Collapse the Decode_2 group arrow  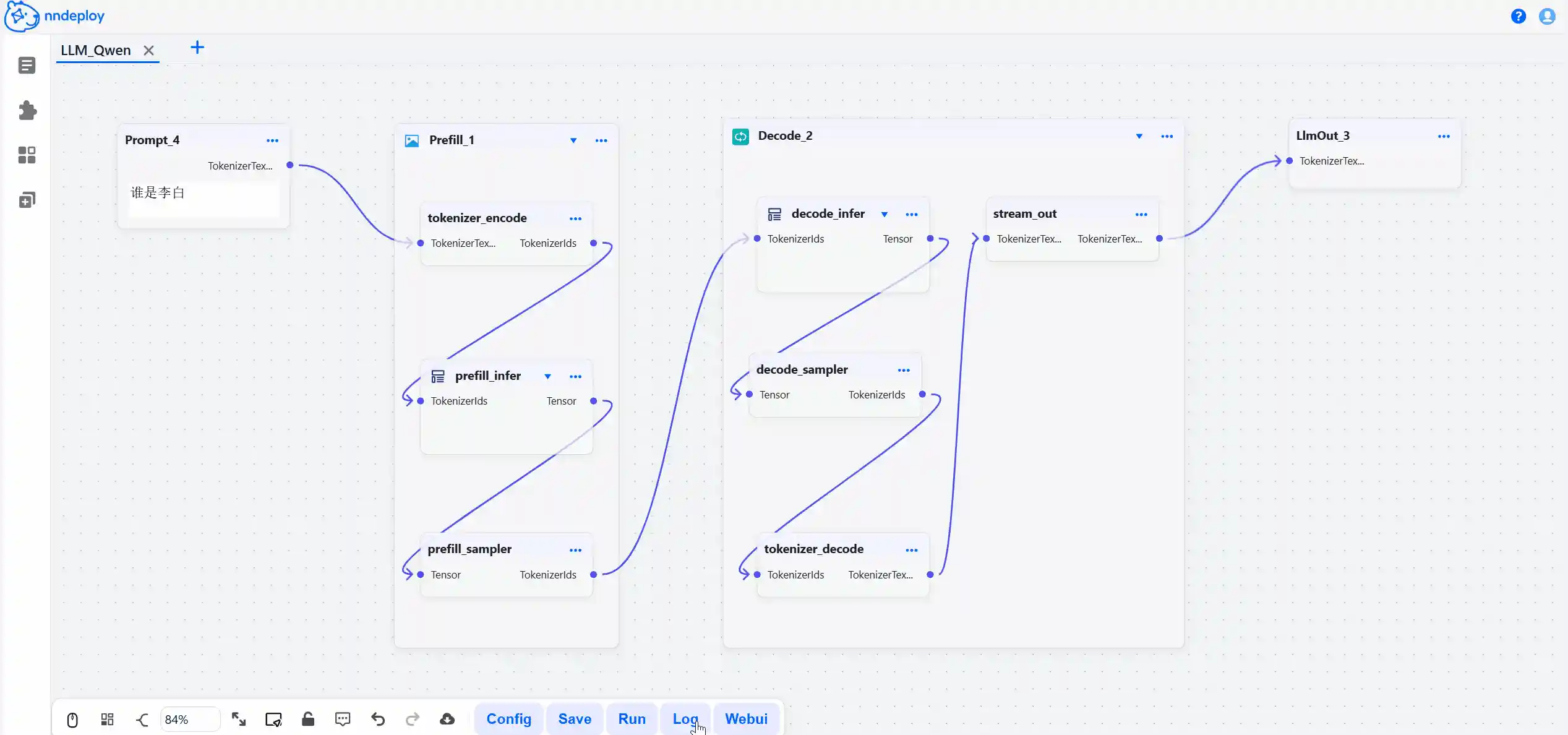tap(1139, 136)
